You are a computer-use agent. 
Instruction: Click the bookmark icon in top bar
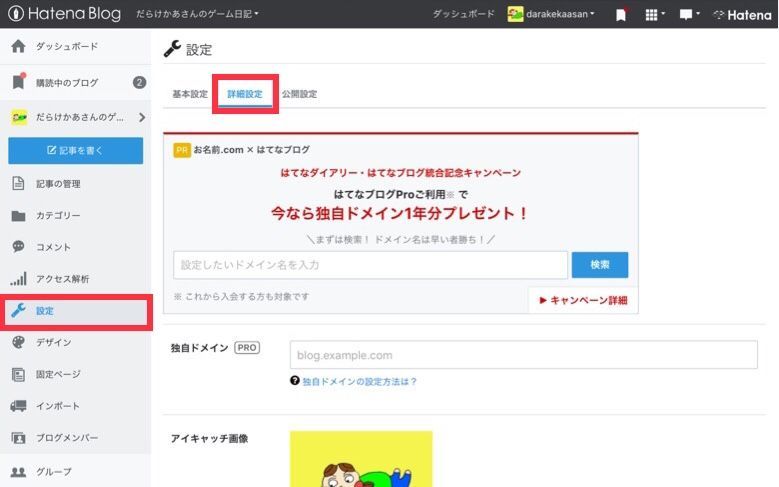(621, 15)
